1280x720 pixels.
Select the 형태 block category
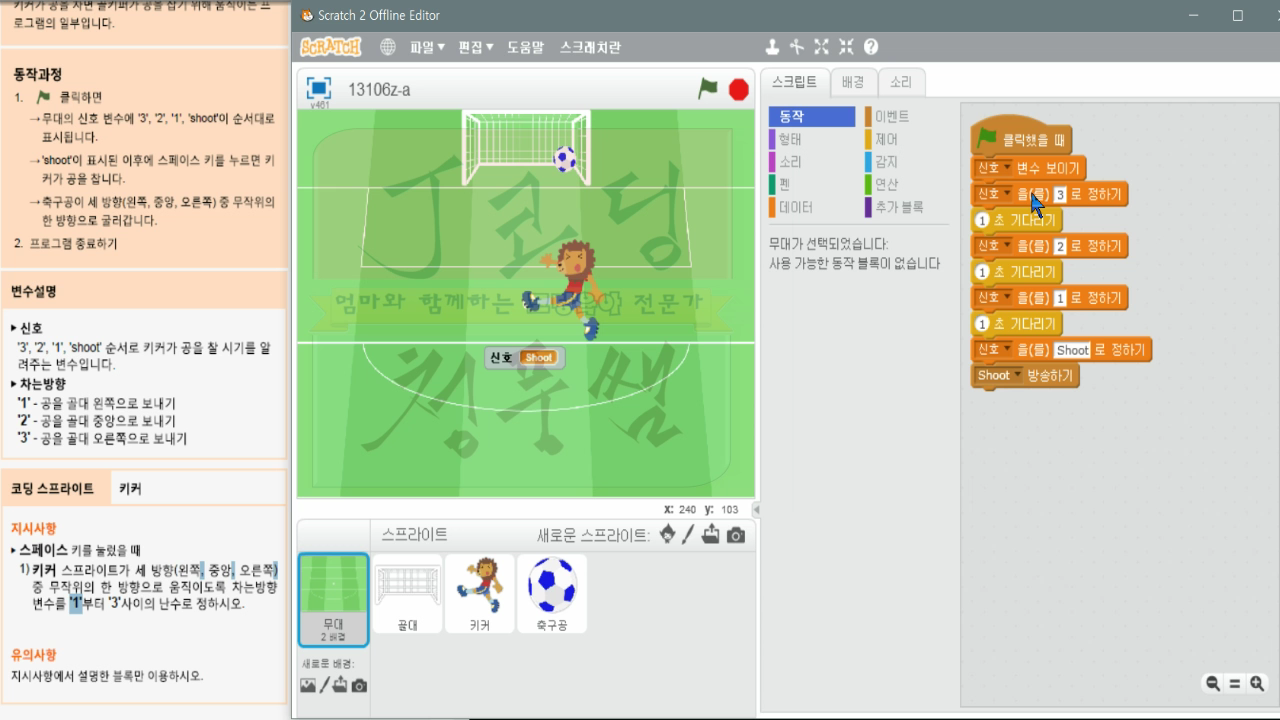811,139
